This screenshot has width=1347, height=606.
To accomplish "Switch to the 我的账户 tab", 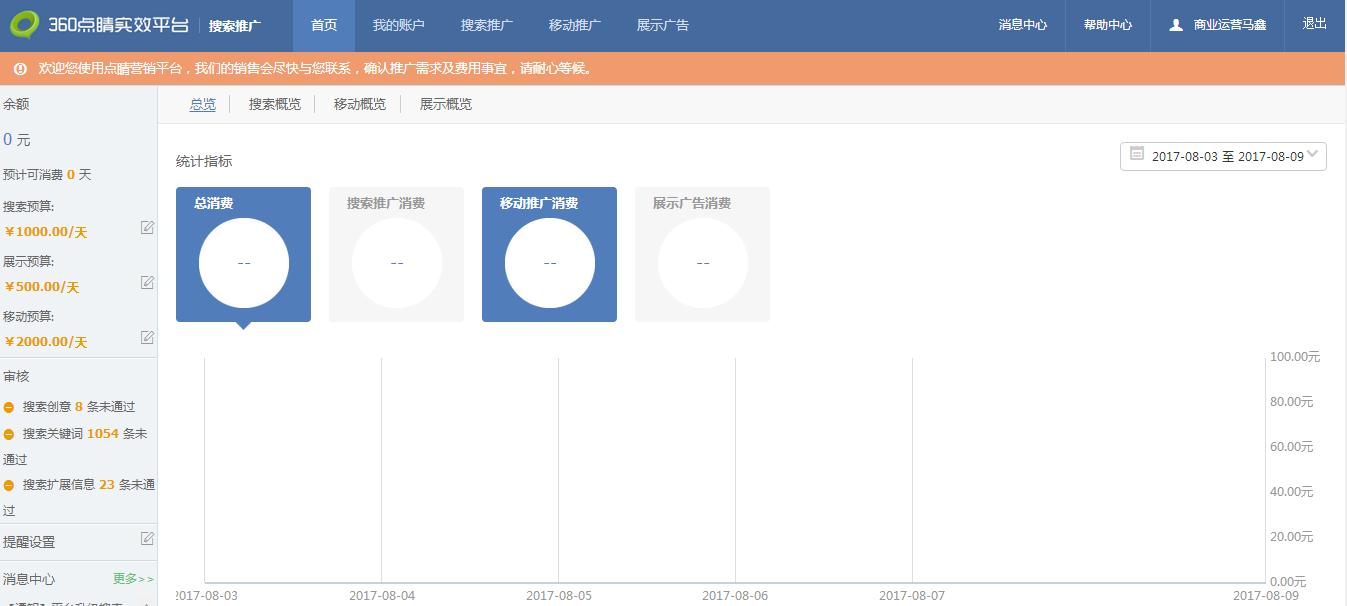I will point(398,25).
